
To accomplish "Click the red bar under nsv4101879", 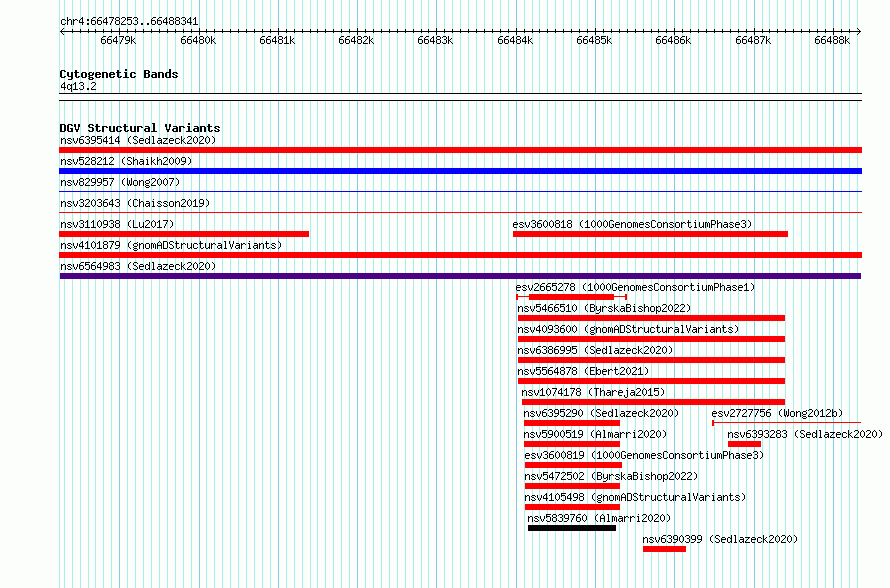I will pos(460,255).
